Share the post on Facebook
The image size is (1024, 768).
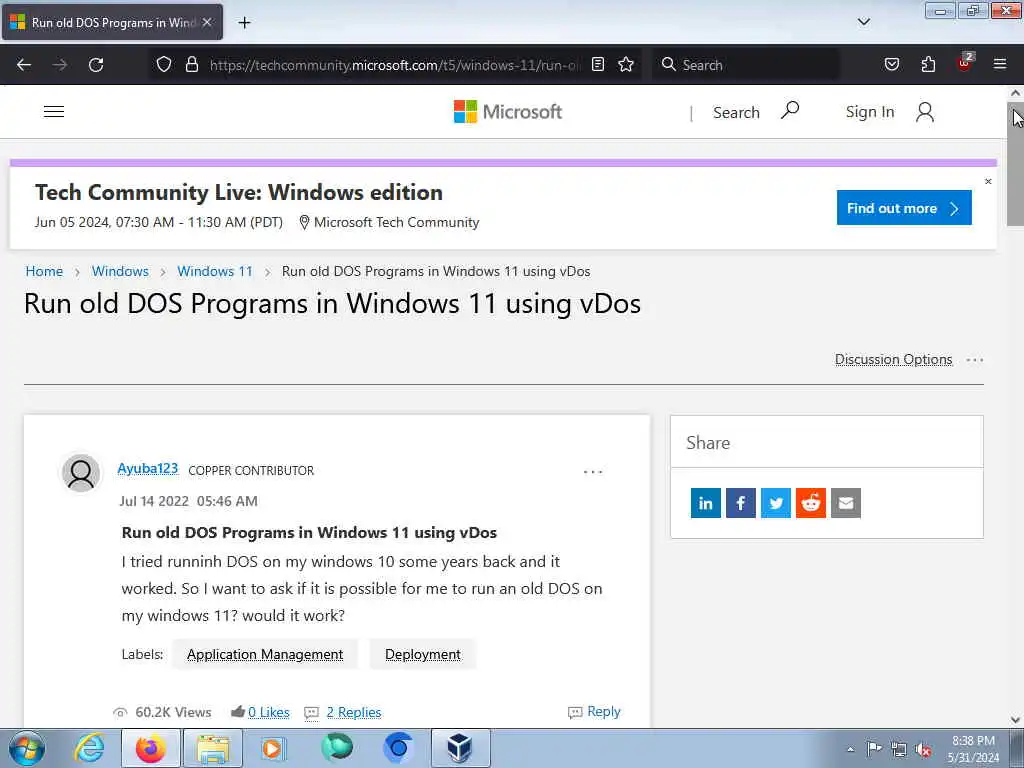point(741,503)
